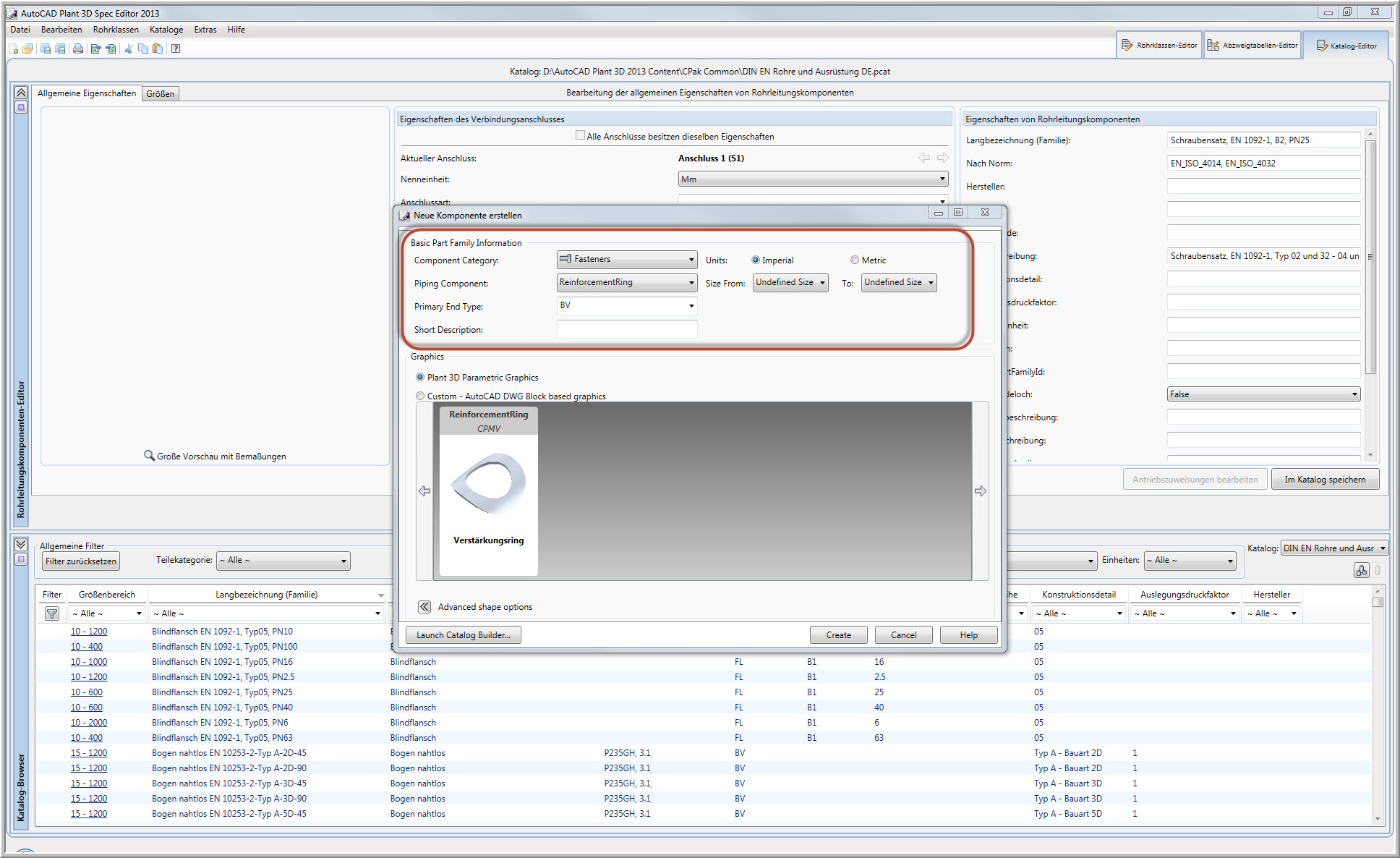Click the question mark help icon
1400x858 pixels.
coord(176,48)
